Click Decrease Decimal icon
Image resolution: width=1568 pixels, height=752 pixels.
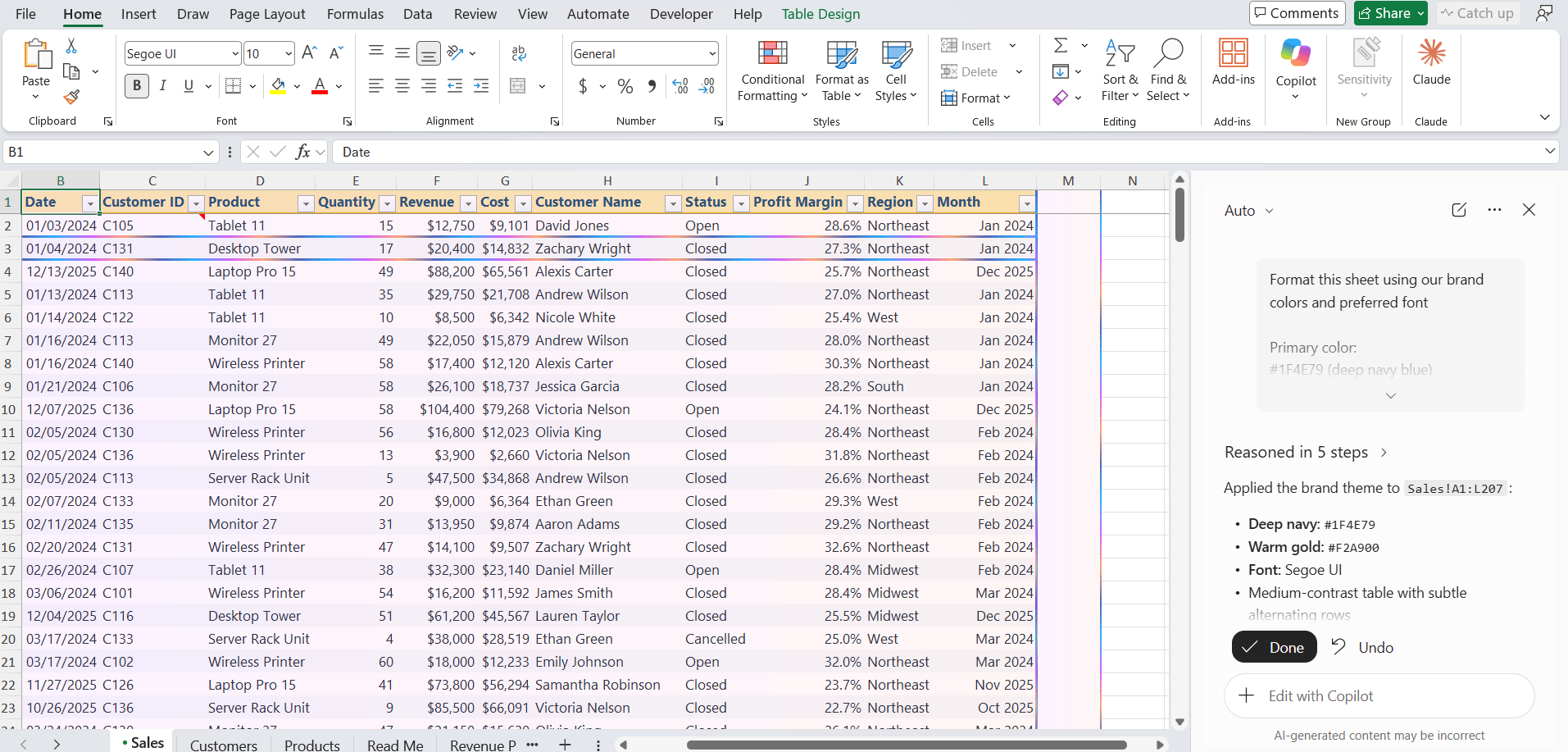[707, 85]
